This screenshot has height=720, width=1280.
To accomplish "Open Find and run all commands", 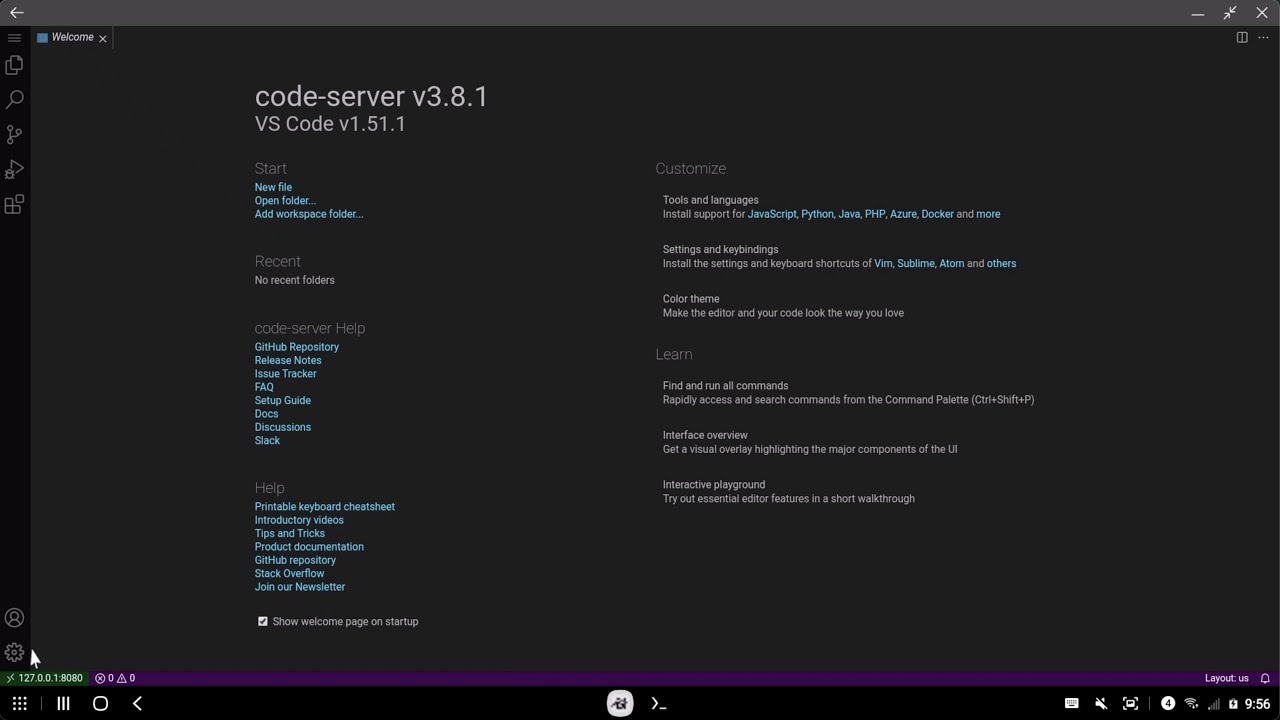I will click(x=848, y=393).
